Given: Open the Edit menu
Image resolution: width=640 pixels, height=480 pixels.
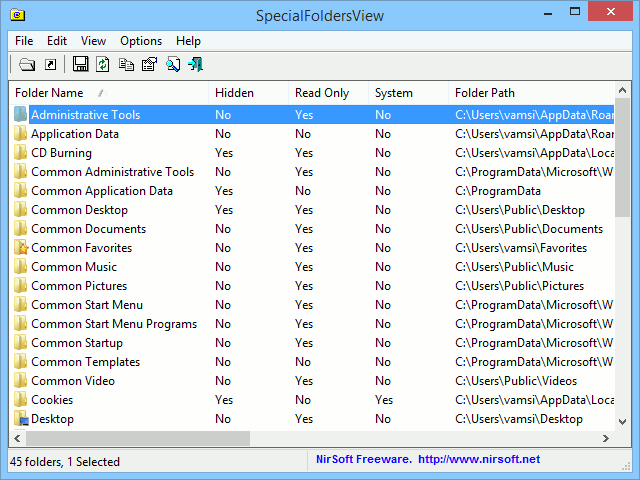Looking at the screenshot, I should click(x=57, y=41).
